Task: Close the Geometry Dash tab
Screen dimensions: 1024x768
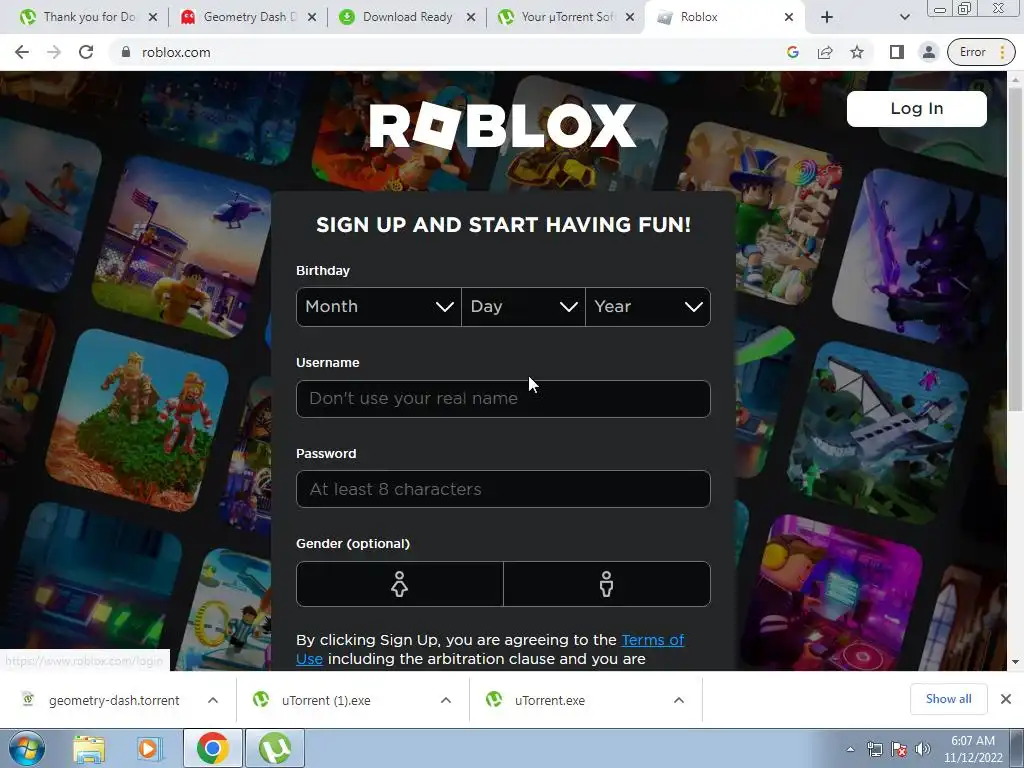Action: tap(312, 17)
